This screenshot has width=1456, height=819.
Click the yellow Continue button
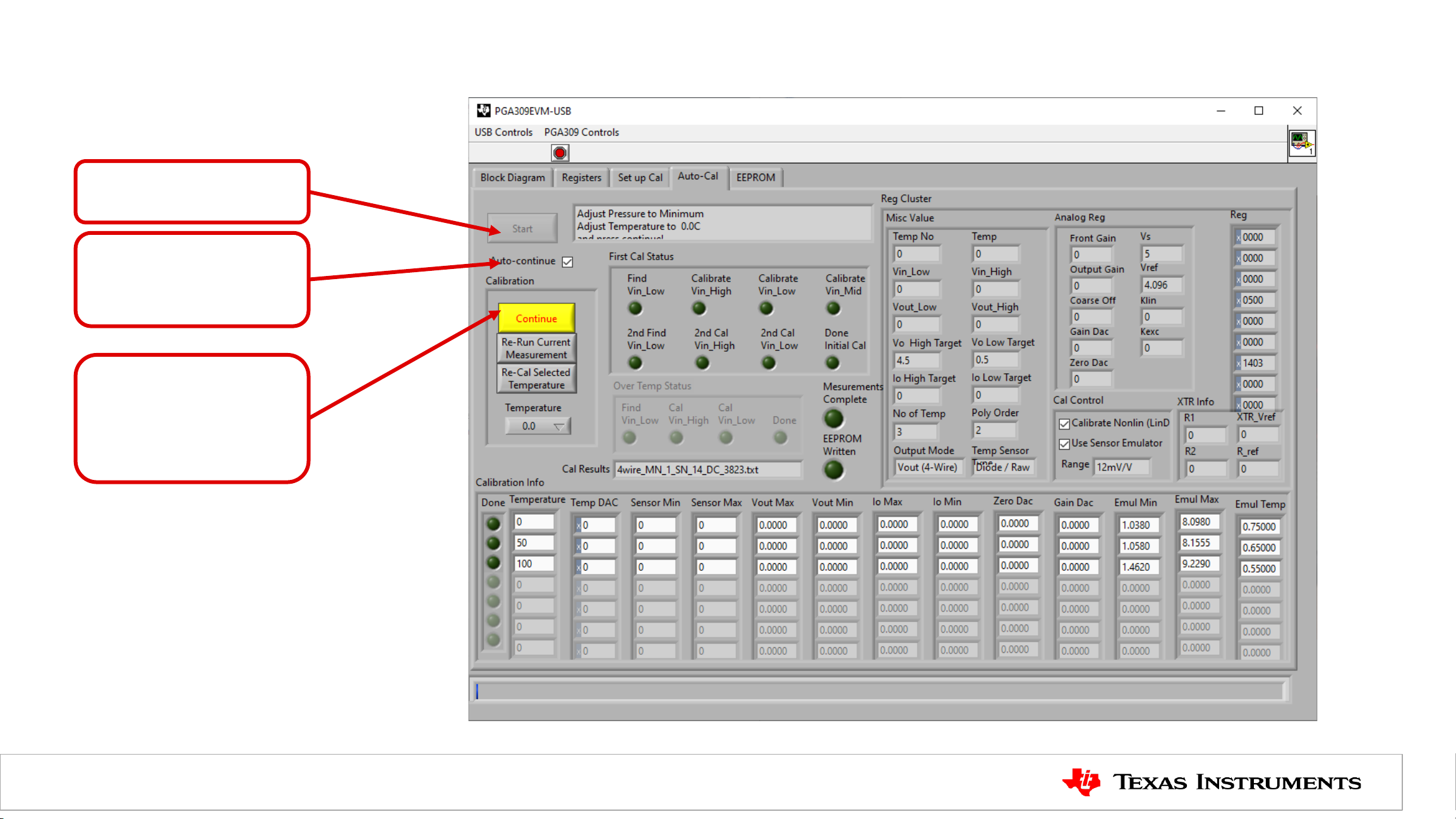coord(536,318)
